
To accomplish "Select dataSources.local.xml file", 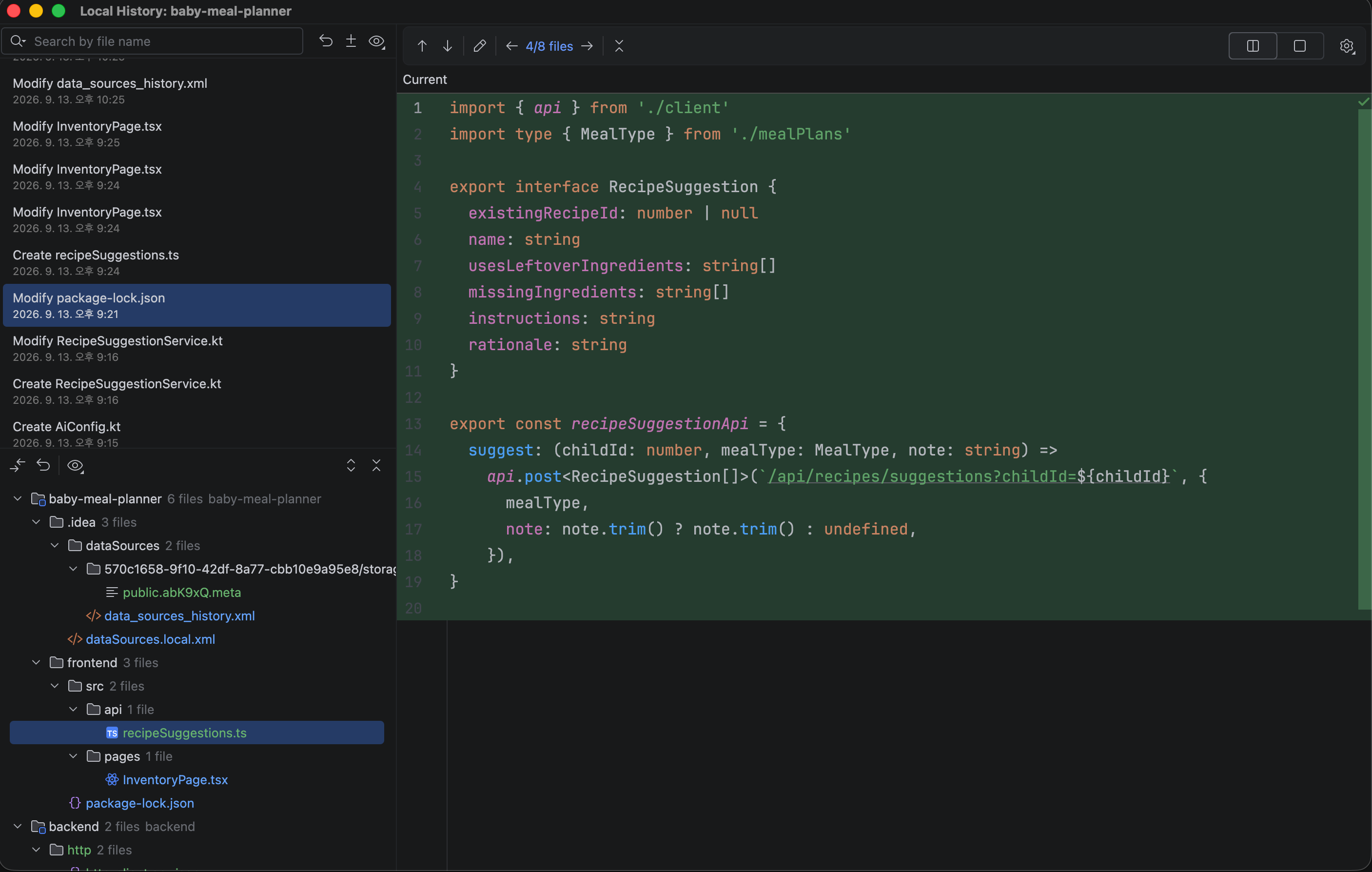I will coord(151,639).
